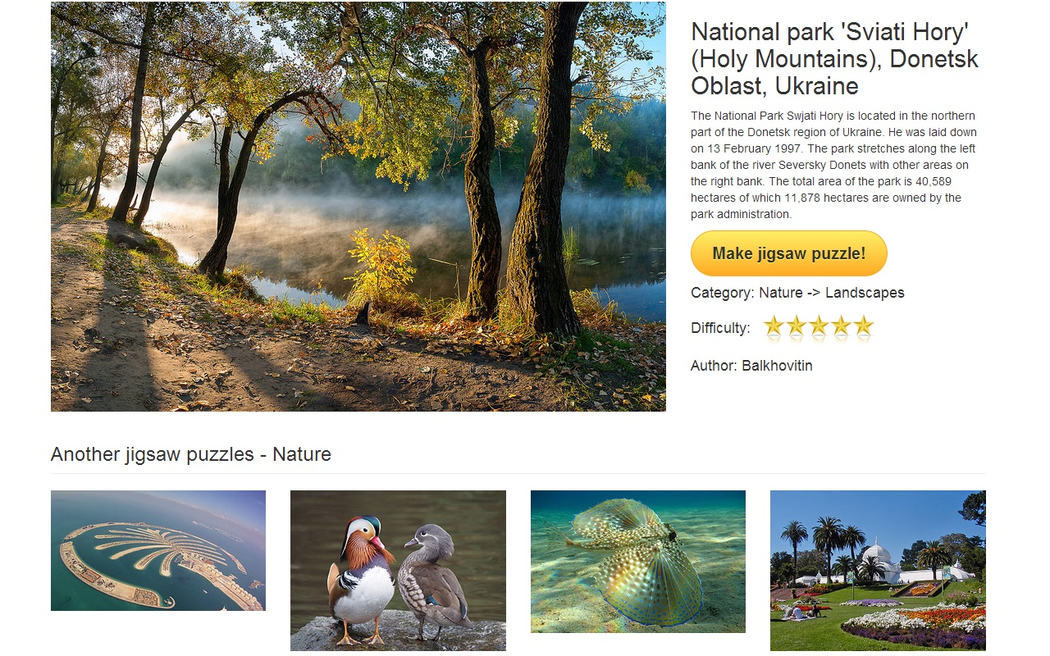Viewport: 1050px width, 656px height.
Task: Select the middle (third) difficulty star
Action: coord(818,327)
